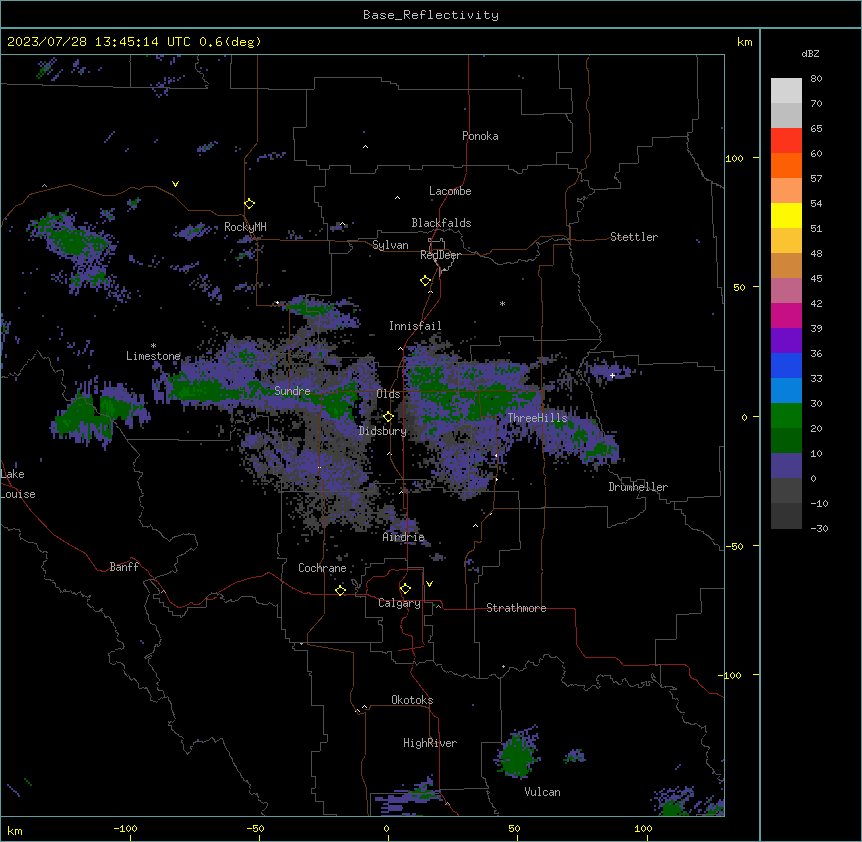Click the Cochrane city label

[x=322, y=568]
